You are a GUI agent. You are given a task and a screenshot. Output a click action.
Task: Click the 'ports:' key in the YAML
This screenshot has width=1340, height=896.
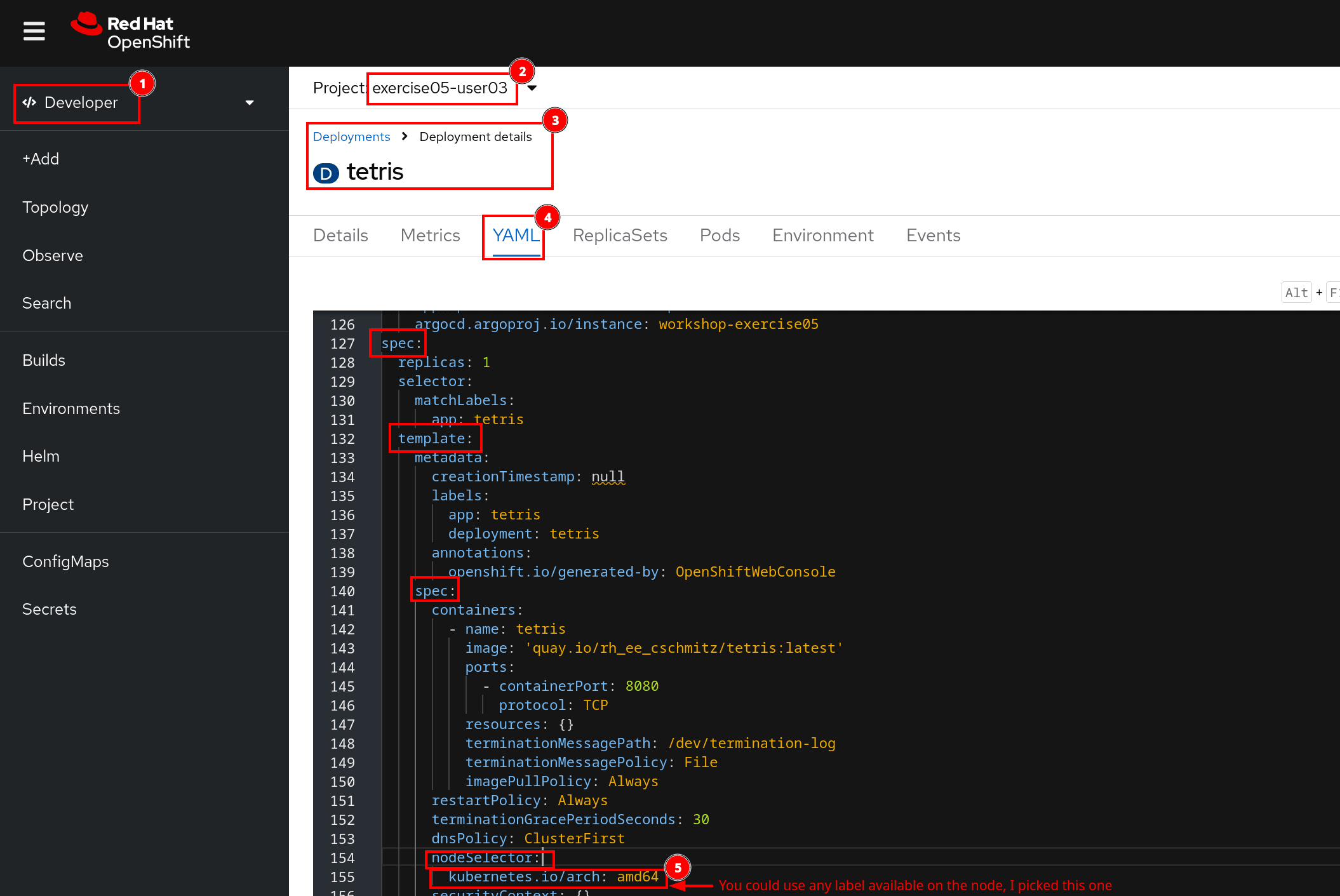[490, 667]
